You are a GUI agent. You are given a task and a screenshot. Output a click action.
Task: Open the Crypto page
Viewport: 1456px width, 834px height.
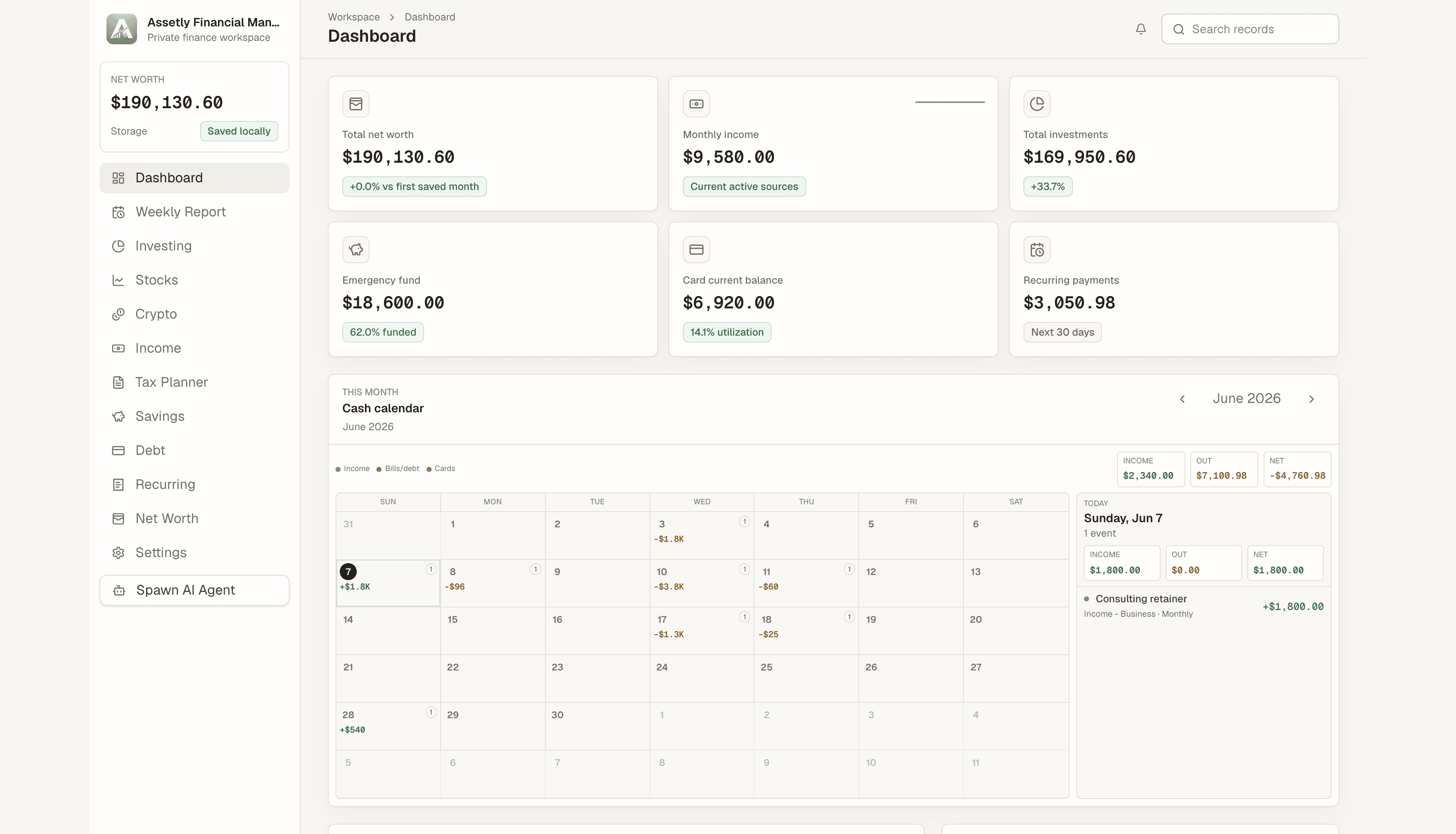(x=195, y=314)
